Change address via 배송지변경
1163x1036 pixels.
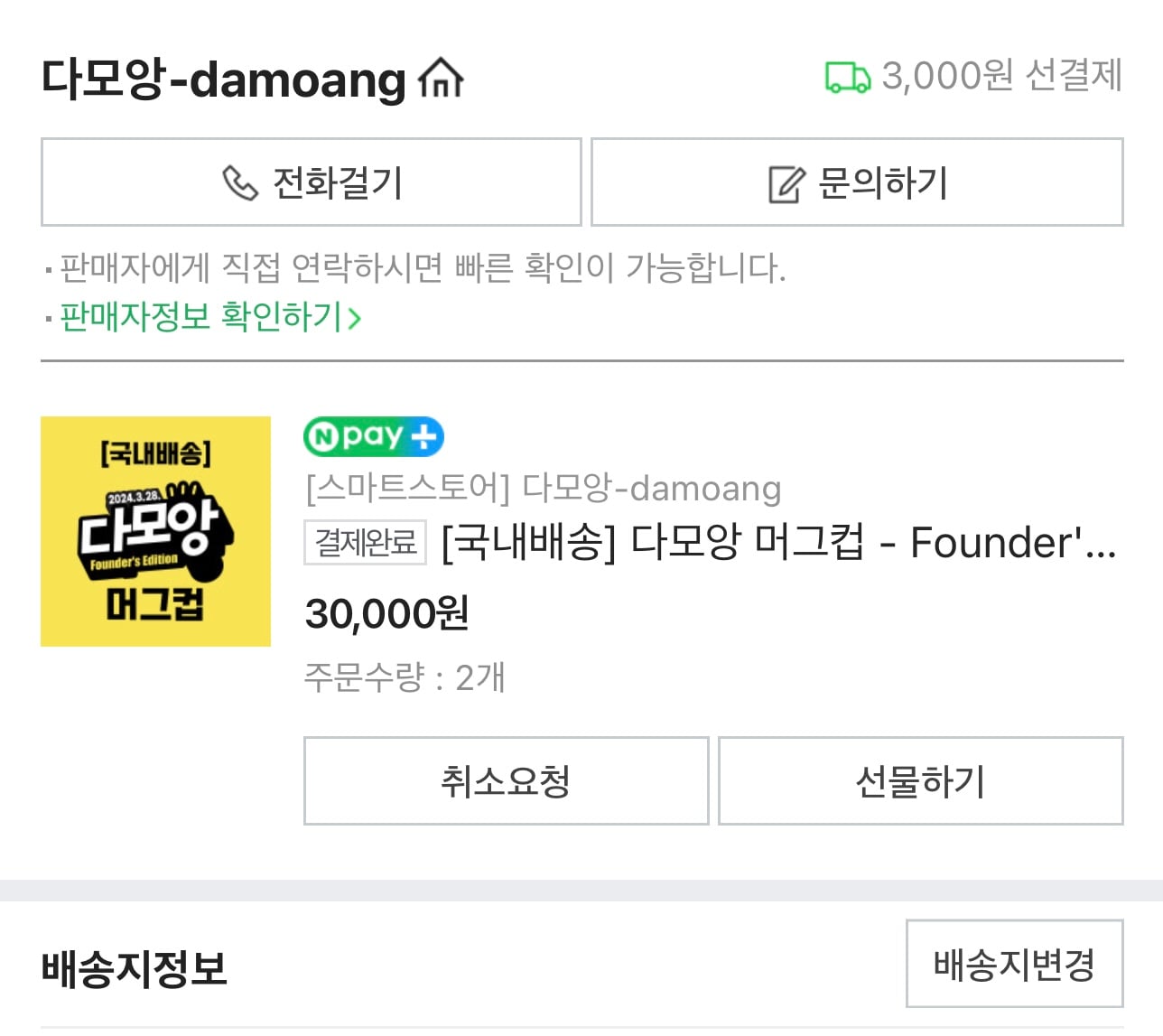point(1015,964)
